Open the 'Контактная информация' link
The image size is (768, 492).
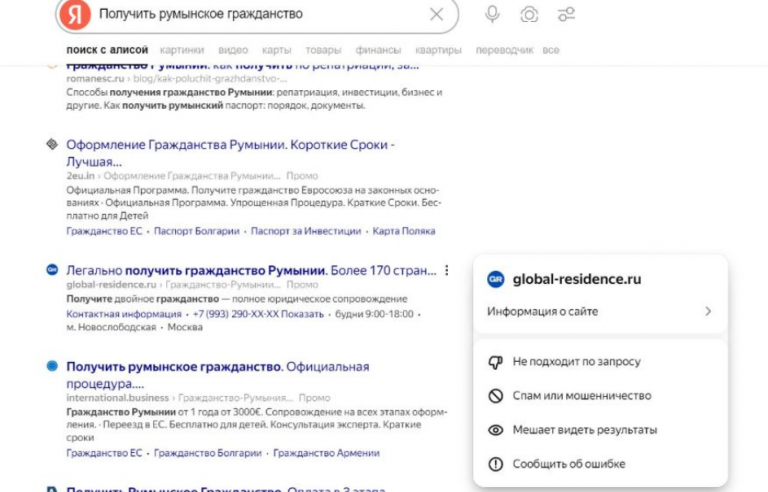click(x=123, y=314)
